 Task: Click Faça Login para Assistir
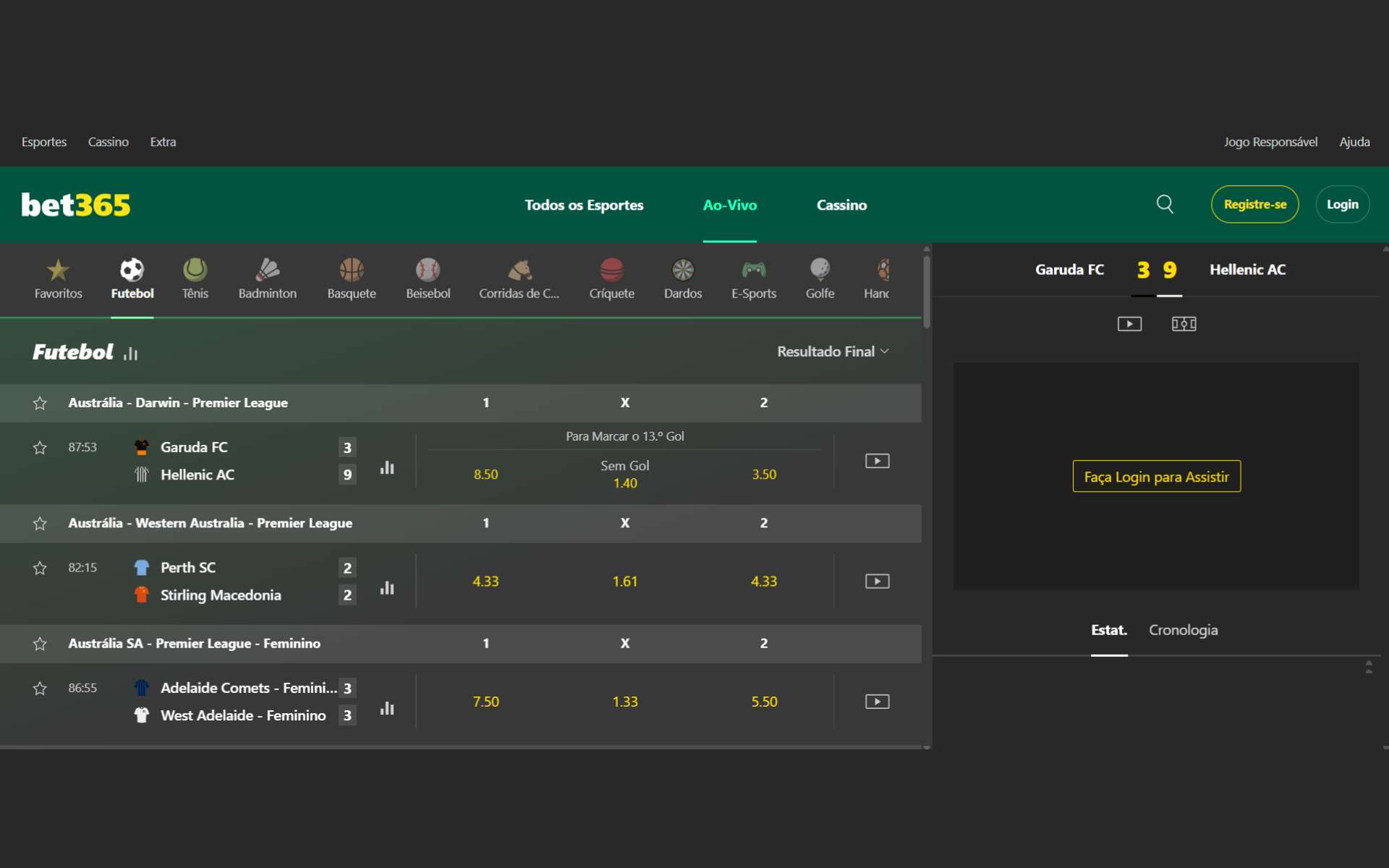pos(1156,477)
